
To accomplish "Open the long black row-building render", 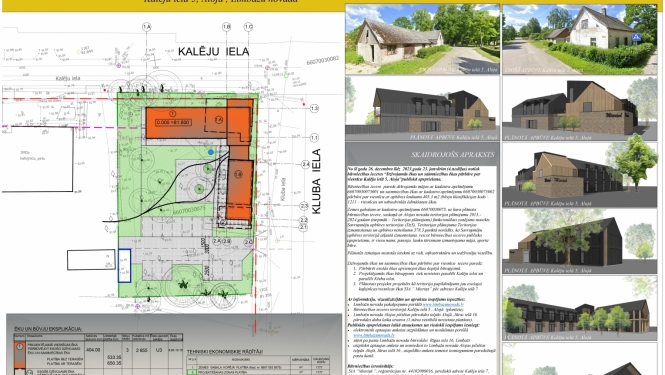I will tap(580, 308).
